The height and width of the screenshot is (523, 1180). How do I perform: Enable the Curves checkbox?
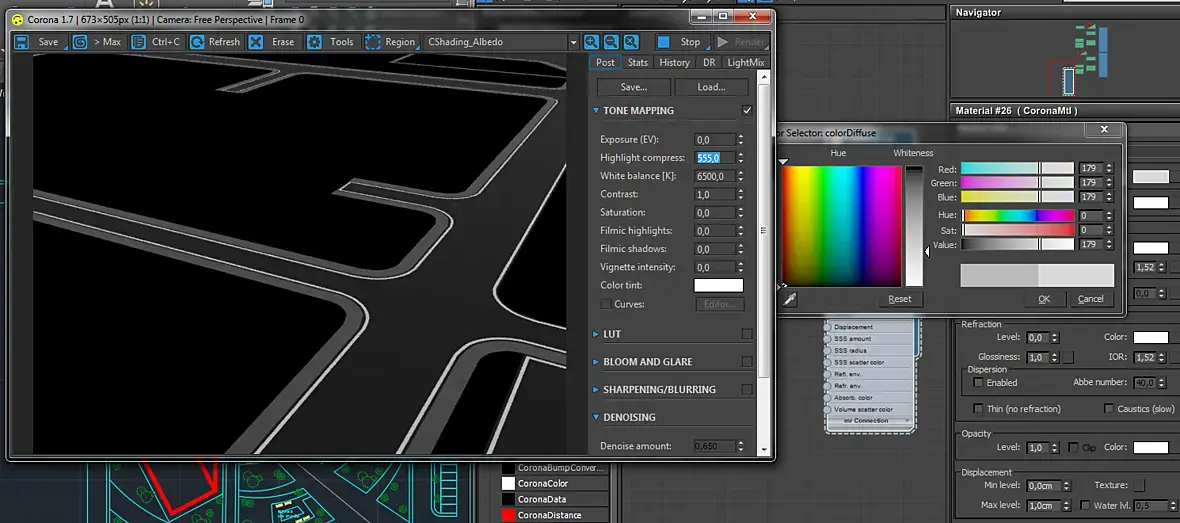point(606,304)
